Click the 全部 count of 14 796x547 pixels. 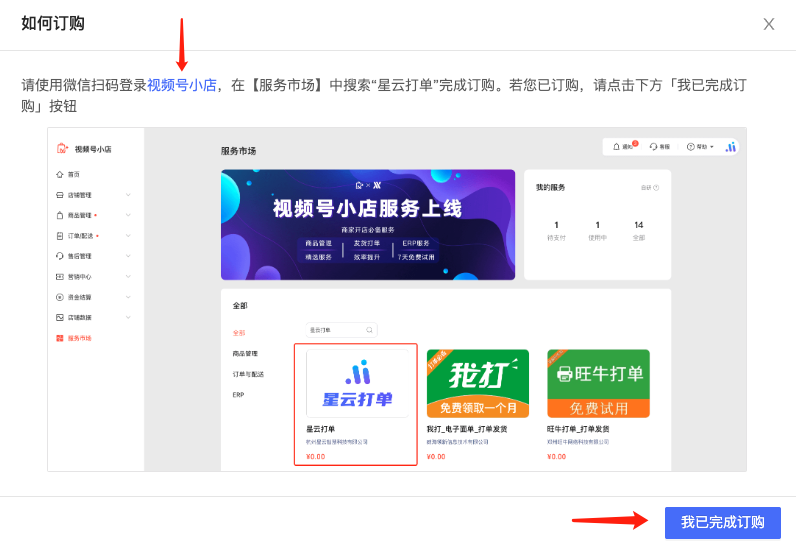pyautogui.click(x=639, y=225)
